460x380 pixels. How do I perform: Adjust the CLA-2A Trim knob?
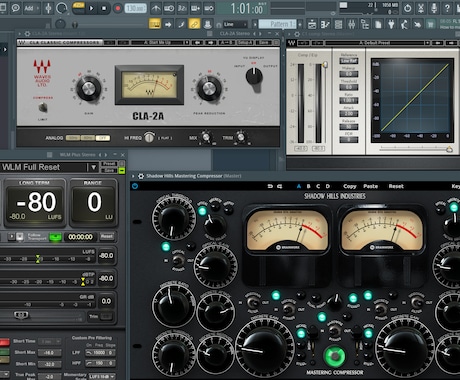(x=241, y=137)
